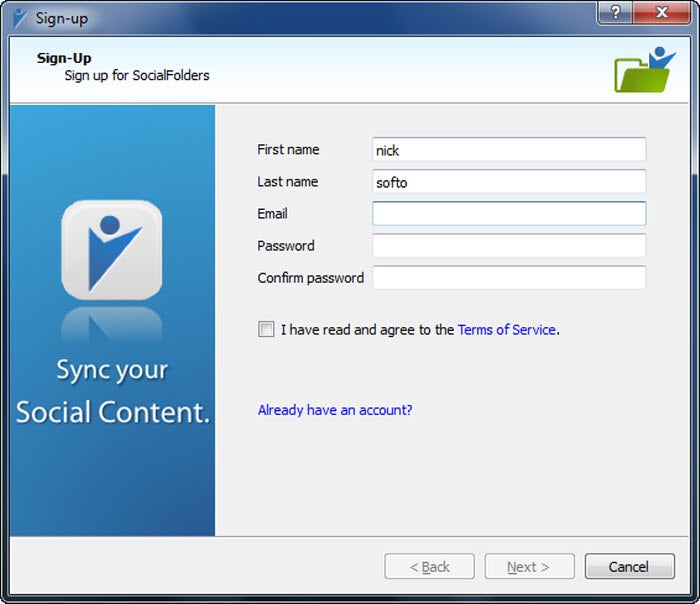The height and width of the screenshot is (604, 700).
Task: Select the Password input field
Action: tap(509, 246)
